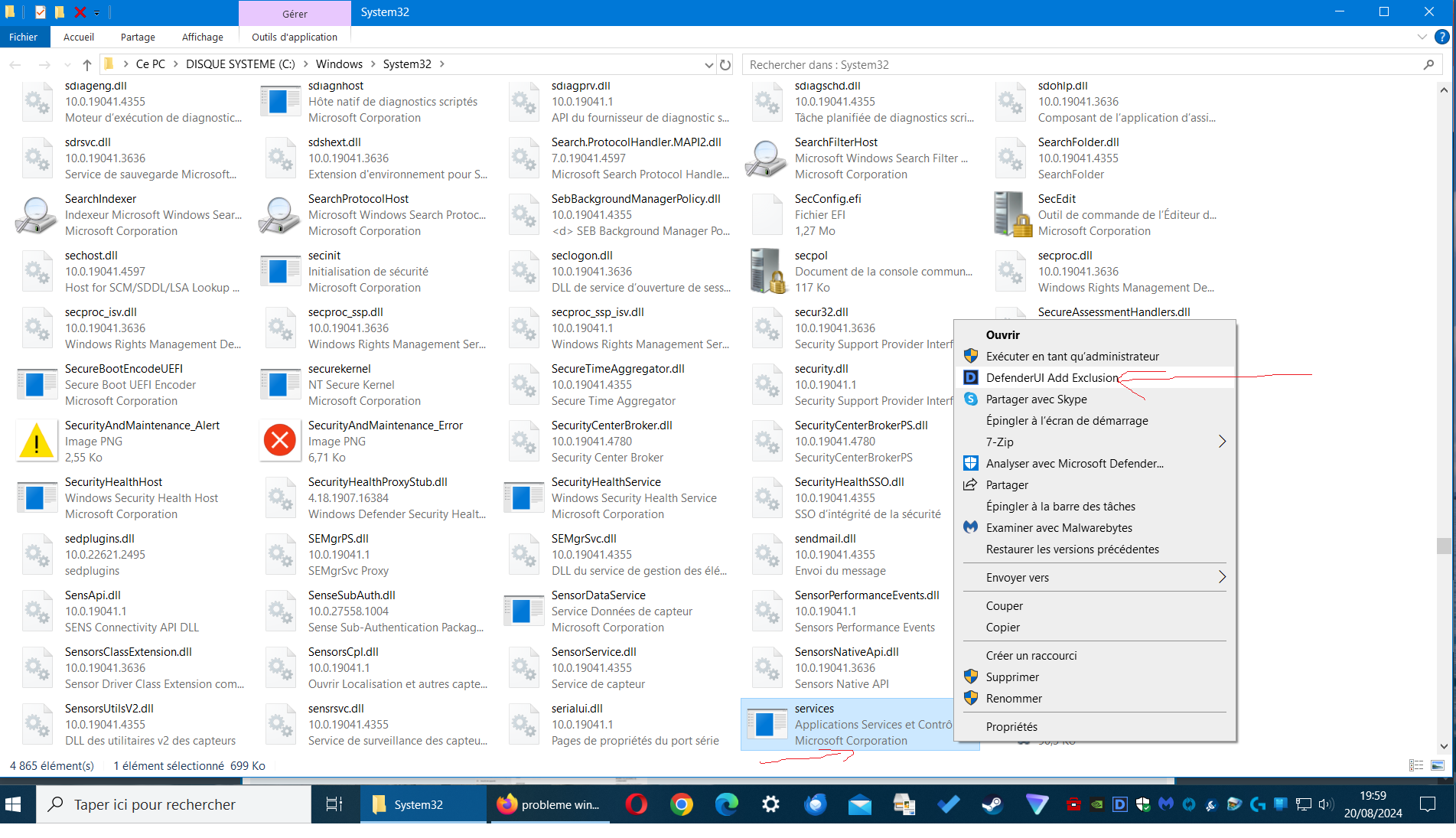The width and height of the screenshot is (1456, 838).
Task: Open Steam from the taskbar
Action: 992,804
